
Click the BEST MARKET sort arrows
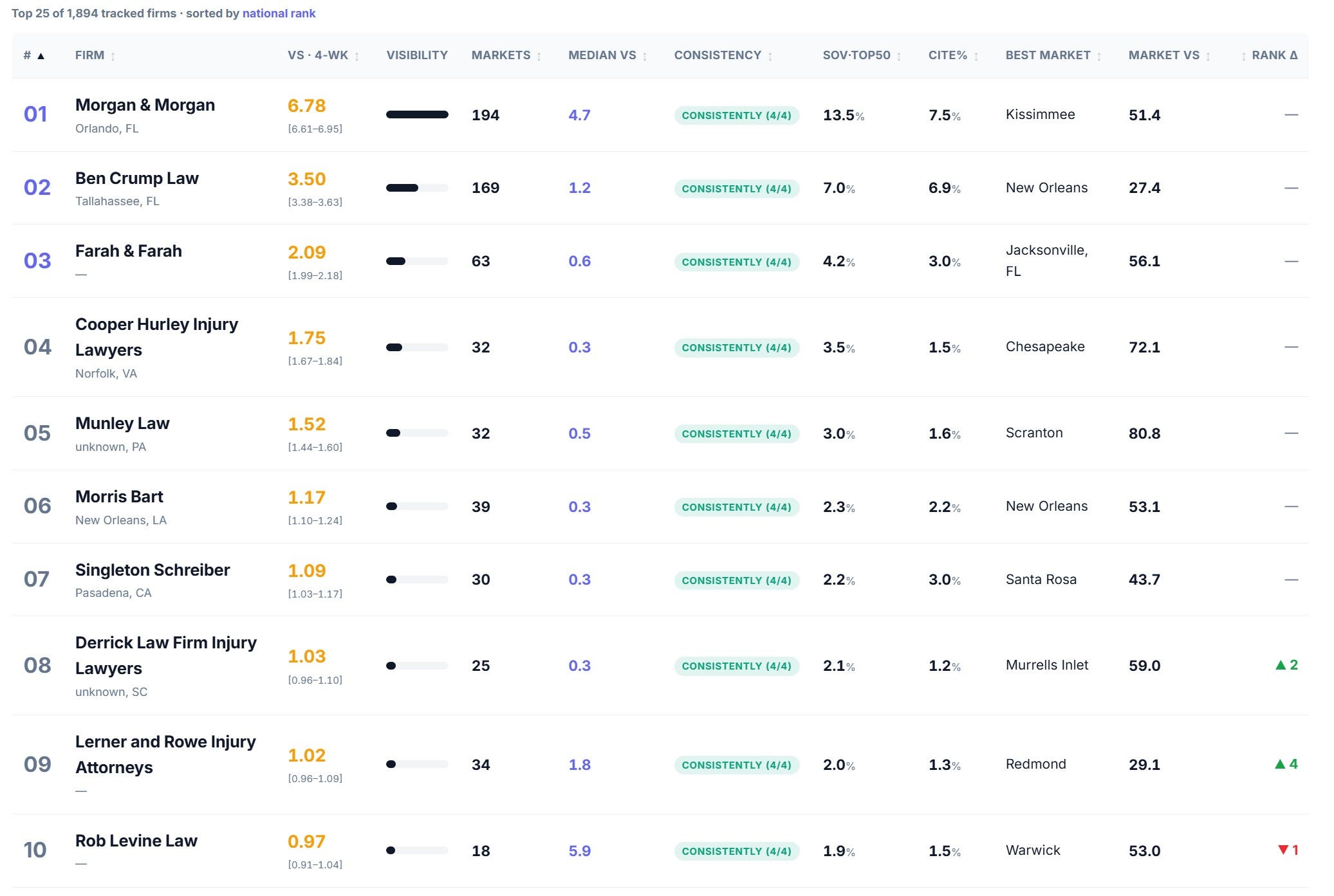point(1099,57)
